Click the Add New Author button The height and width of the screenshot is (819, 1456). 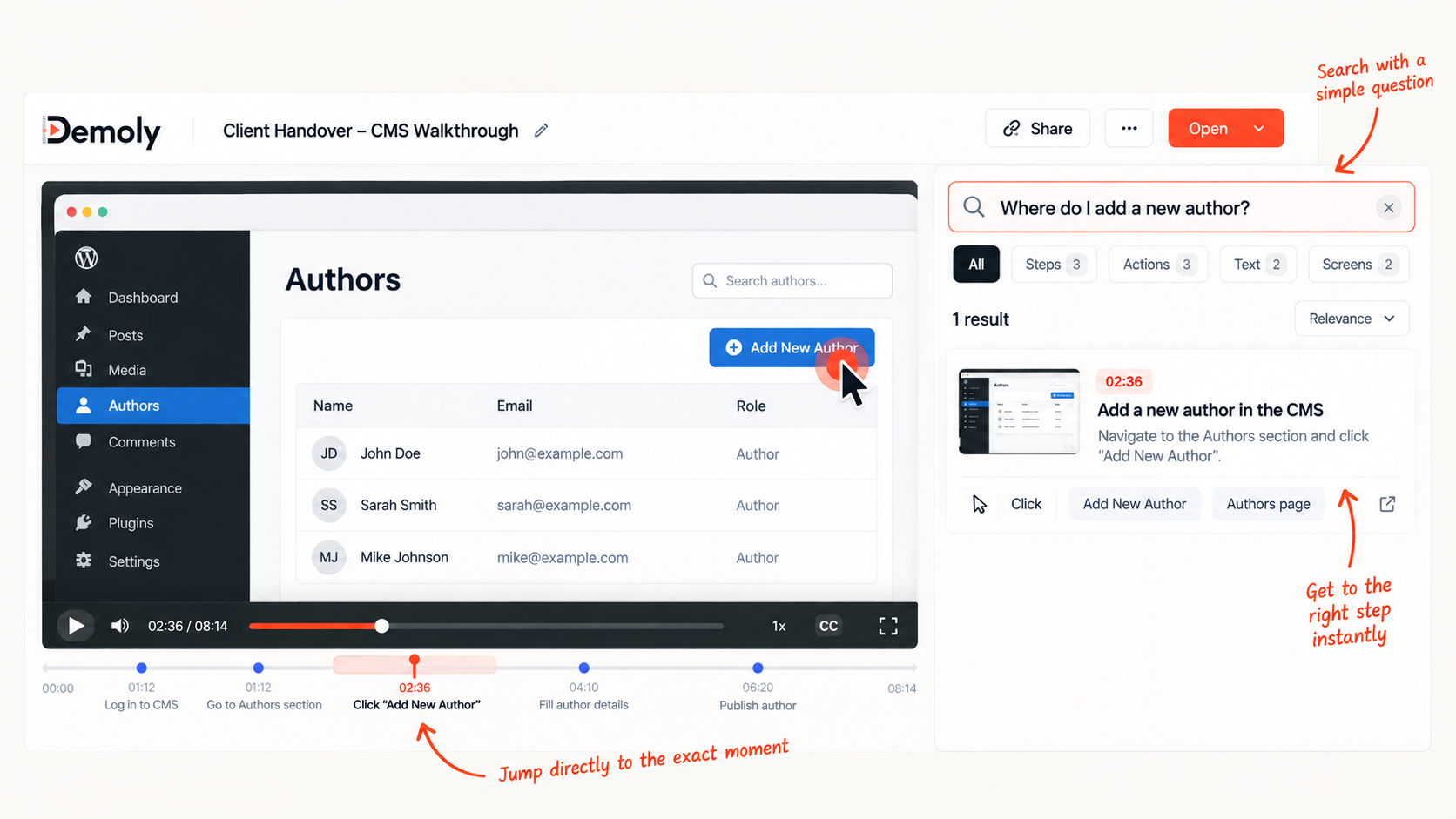pyautogui.click(x=792, y=347)
